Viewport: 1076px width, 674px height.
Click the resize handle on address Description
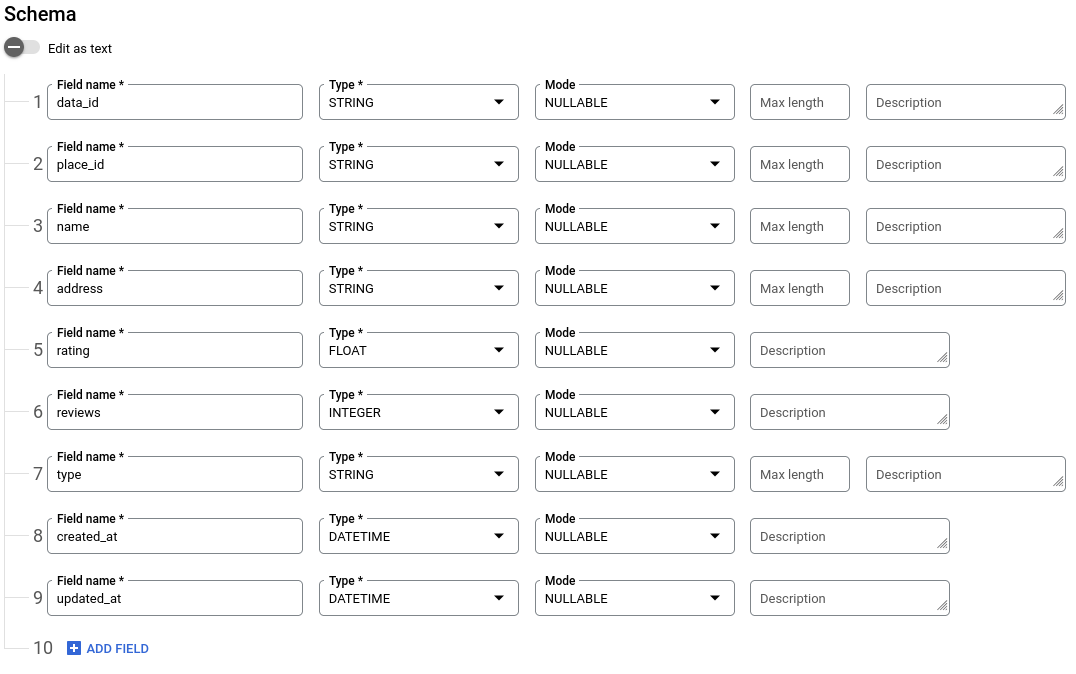click(x=1058, y=297)
